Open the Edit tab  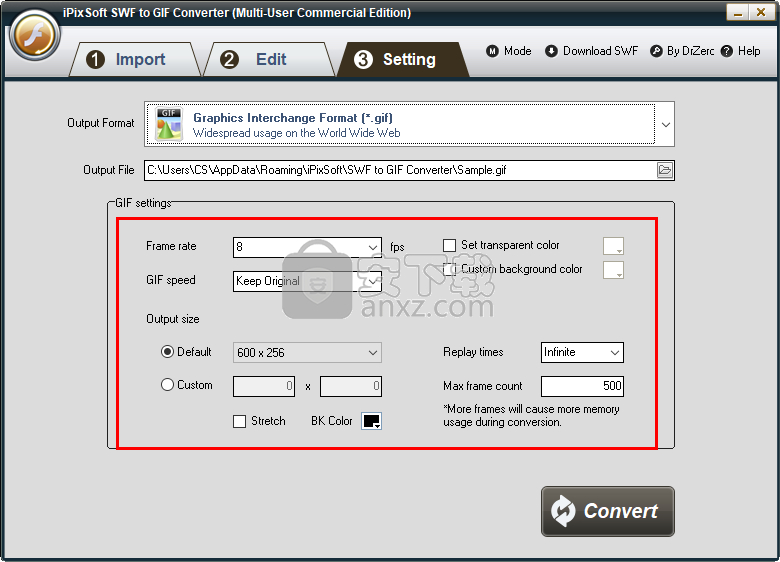coord(269,60)
